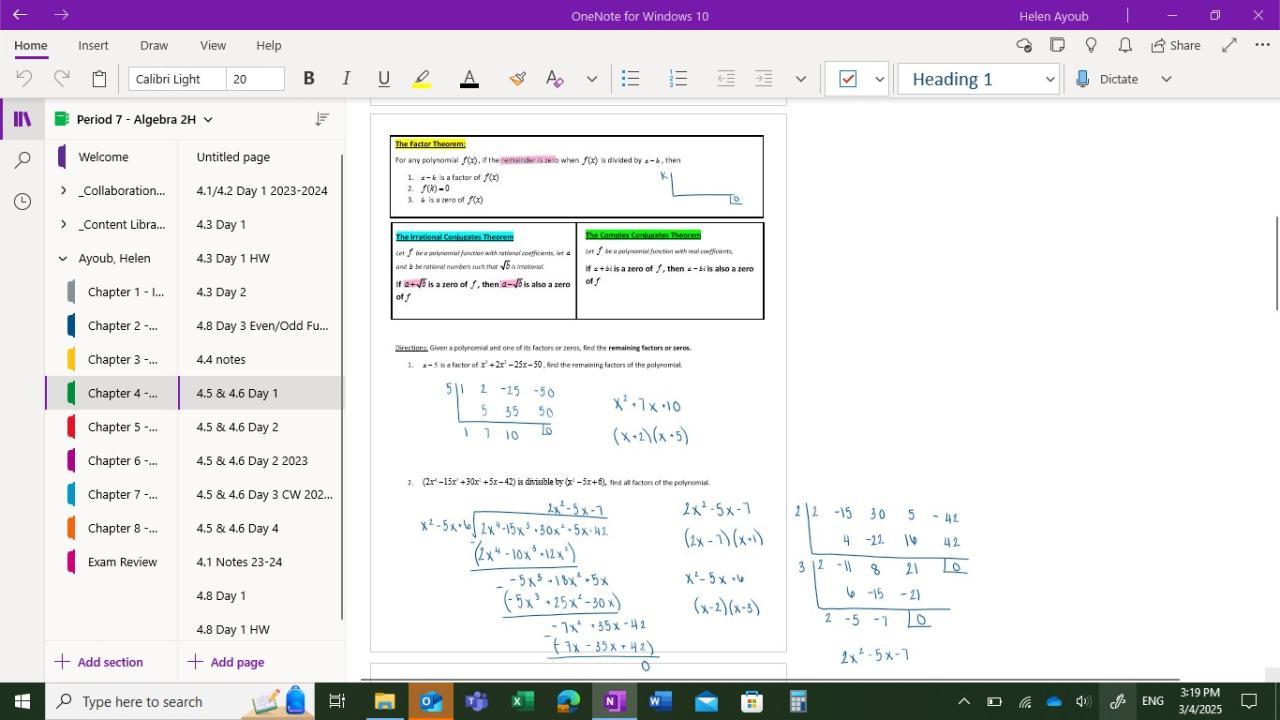Open Recent Notes clock icon
The height and width of the screenshot is (720, 1280).
coord(22,202)
